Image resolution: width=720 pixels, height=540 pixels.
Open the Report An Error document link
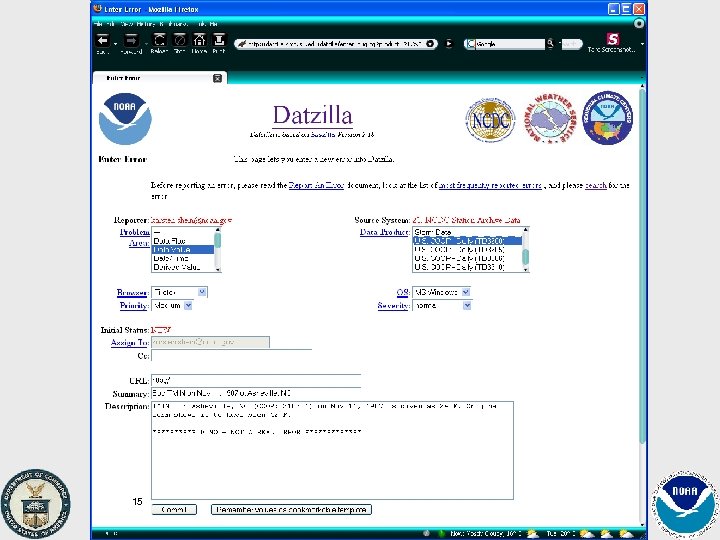[x=316, y=186]
